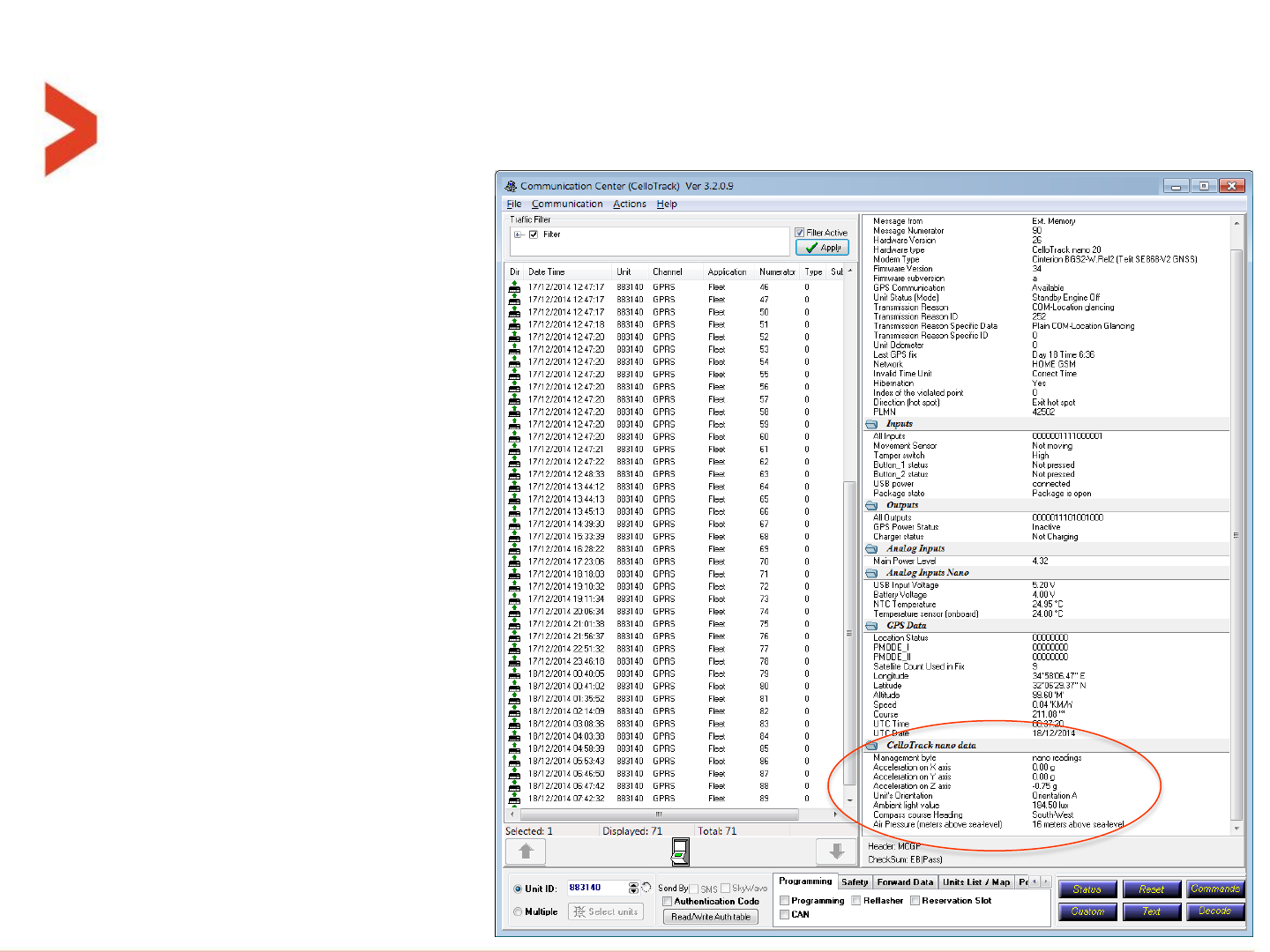Open the Help menu
The image size is (1270, 952).
tap(667, 205)
